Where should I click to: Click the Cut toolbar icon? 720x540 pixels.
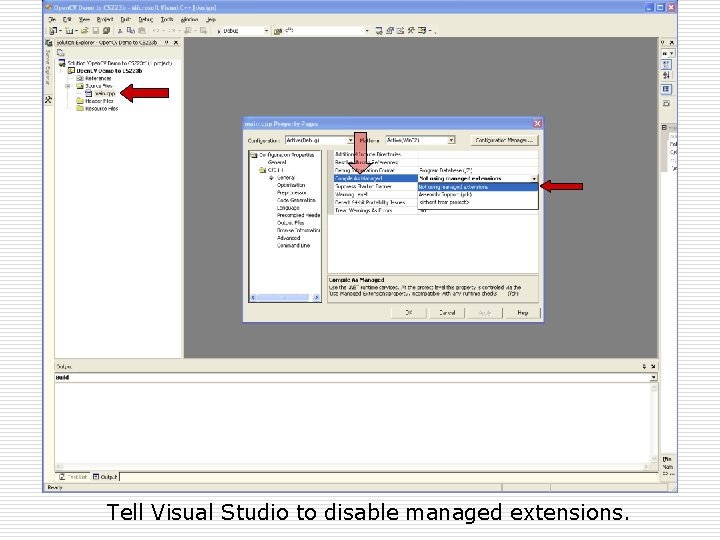coord(120,31)
